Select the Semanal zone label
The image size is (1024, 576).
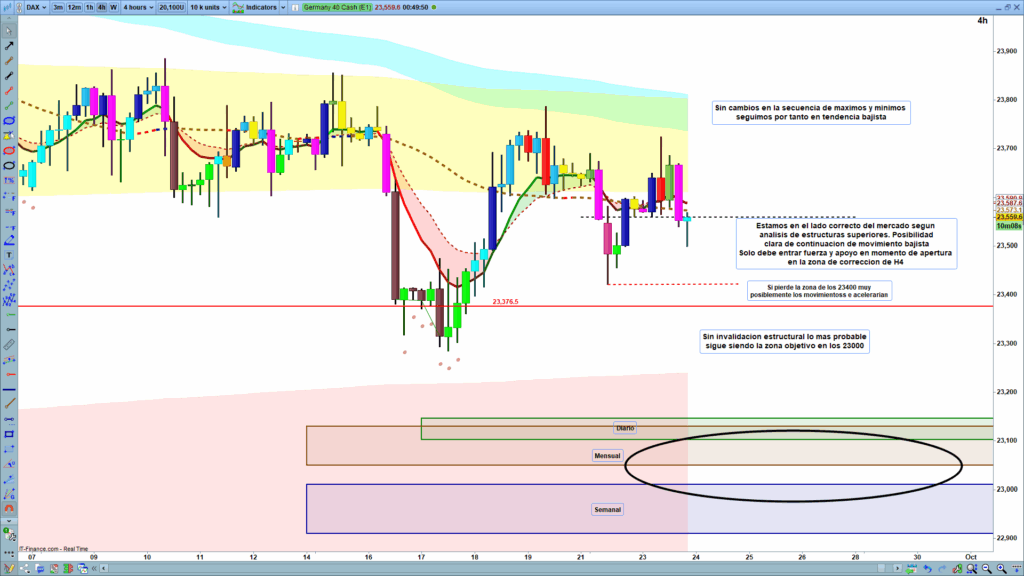click(607, 509)
